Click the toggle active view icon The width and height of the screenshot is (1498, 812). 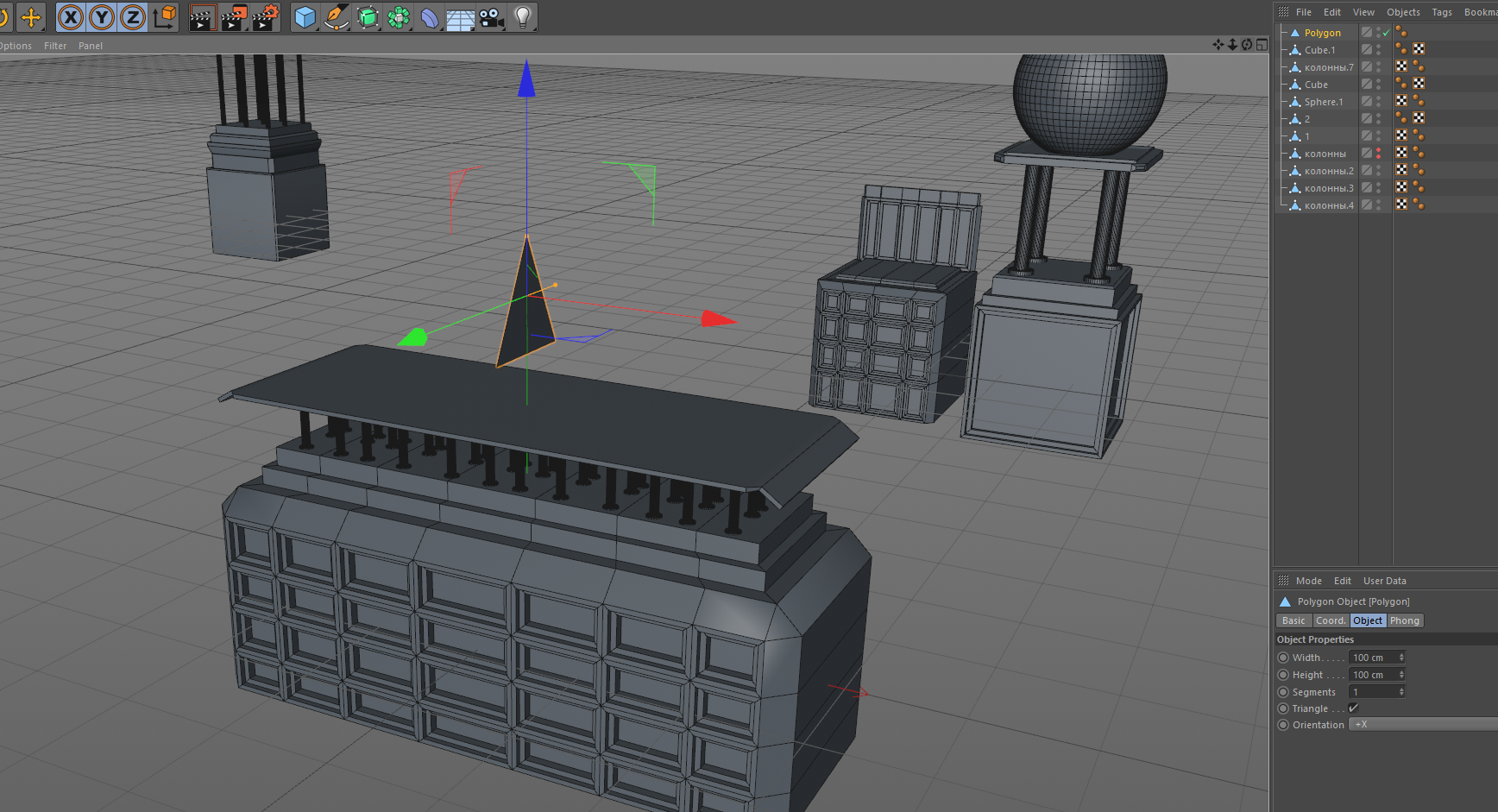click(x=1262, y=44)
